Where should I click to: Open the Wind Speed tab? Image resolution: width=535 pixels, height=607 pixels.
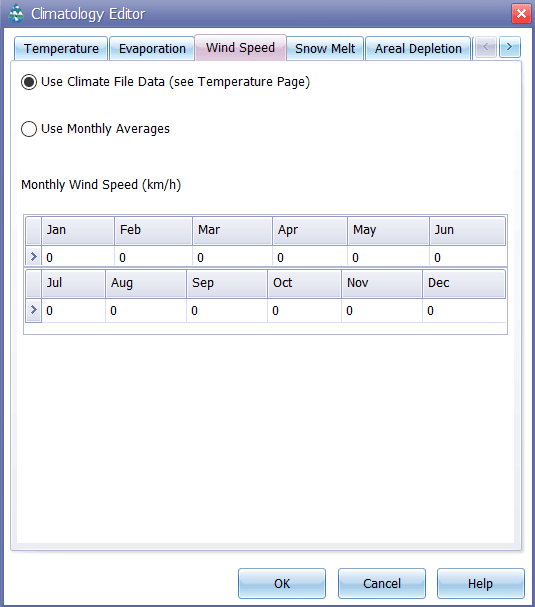coord(240,48)
